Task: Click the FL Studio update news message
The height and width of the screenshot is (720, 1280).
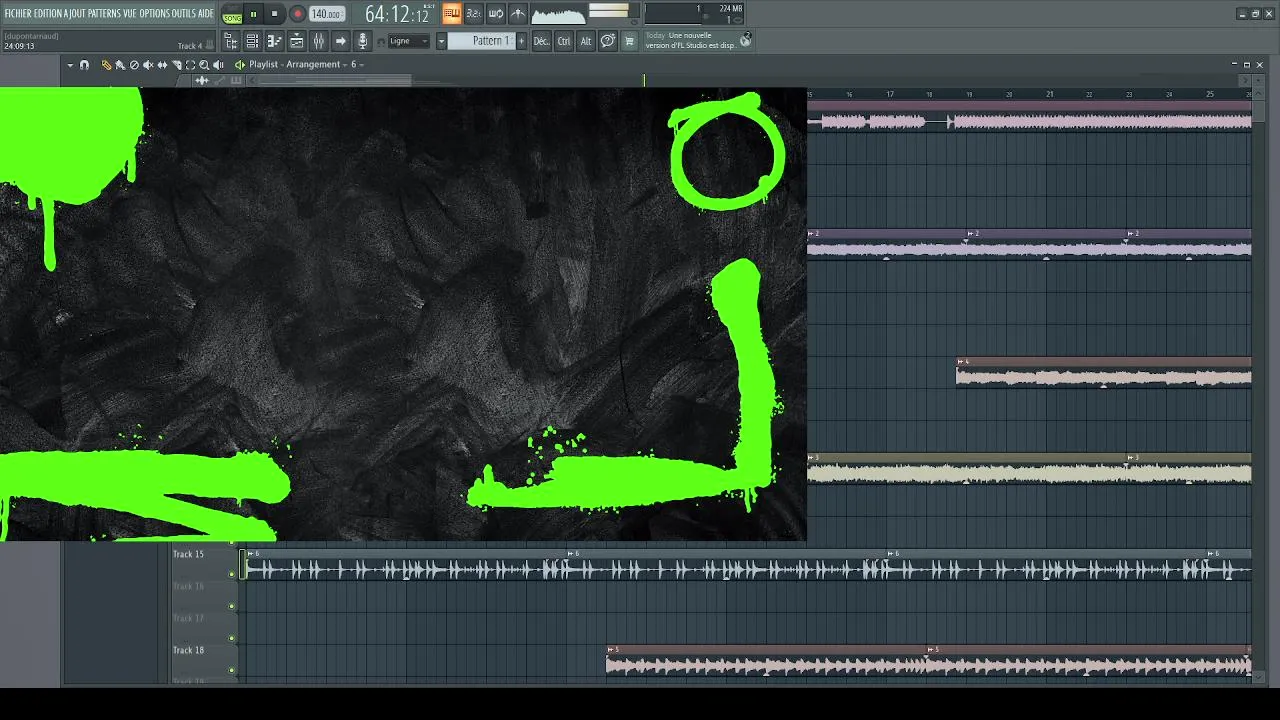Action: click(690, 40)
